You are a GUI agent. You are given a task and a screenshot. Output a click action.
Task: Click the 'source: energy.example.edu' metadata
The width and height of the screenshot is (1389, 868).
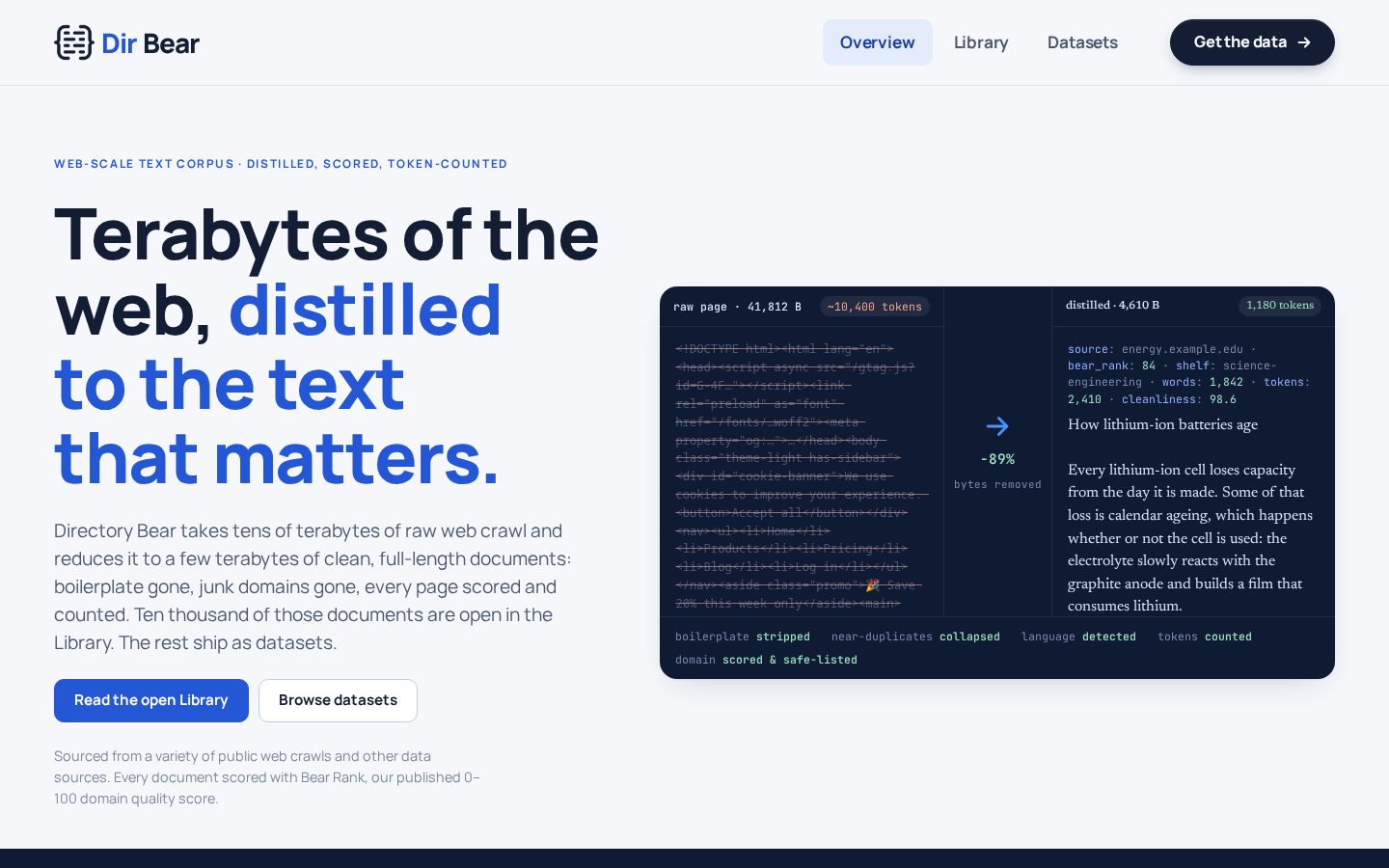click(x=1156, y=349)
